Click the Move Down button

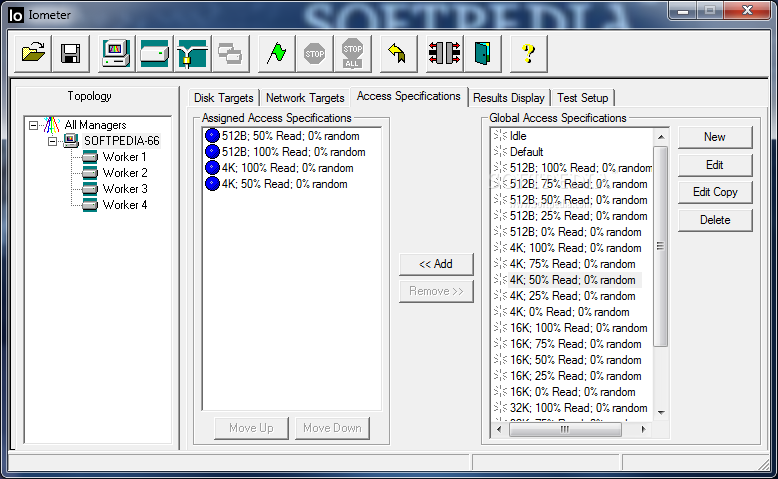tap(332, 428)
